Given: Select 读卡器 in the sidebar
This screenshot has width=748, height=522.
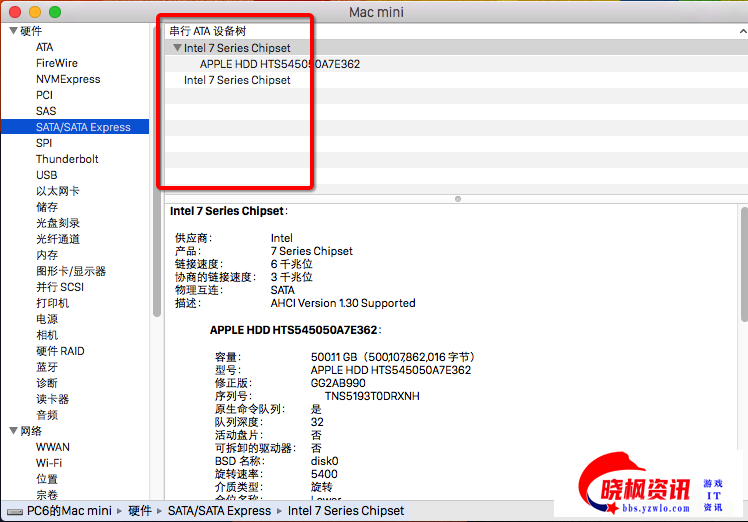Looking at the screenshot, I should [x=52, y=399].
